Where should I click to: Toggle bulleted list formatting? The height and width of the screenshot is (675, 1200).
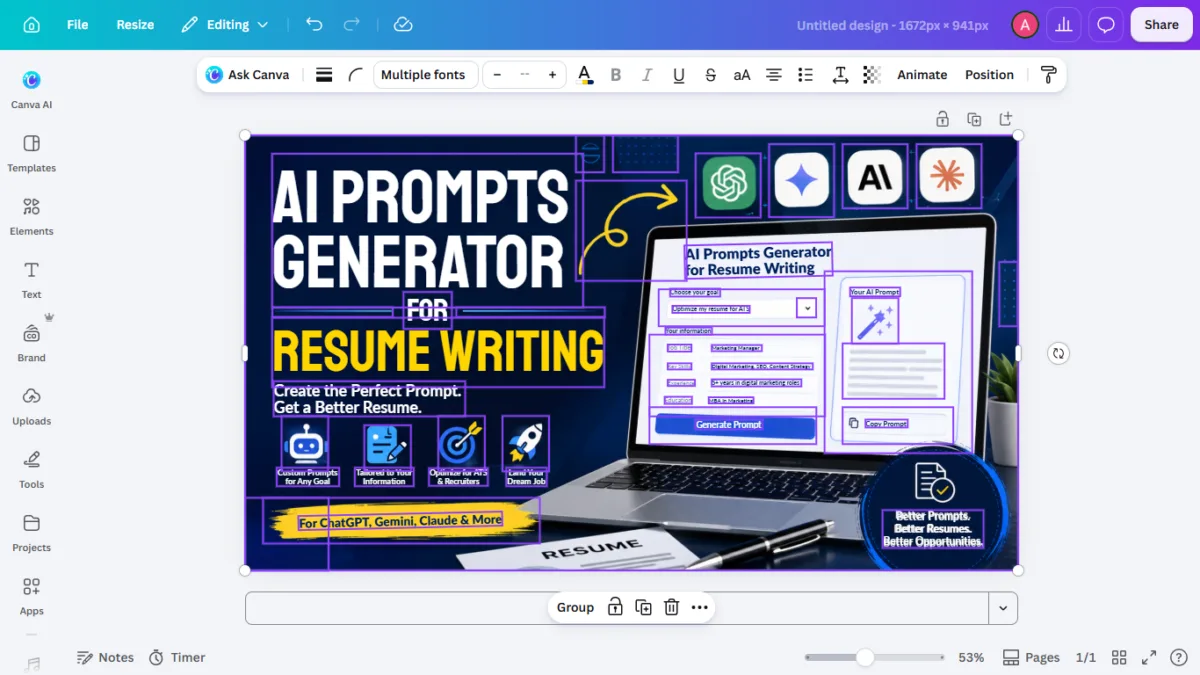806,75
